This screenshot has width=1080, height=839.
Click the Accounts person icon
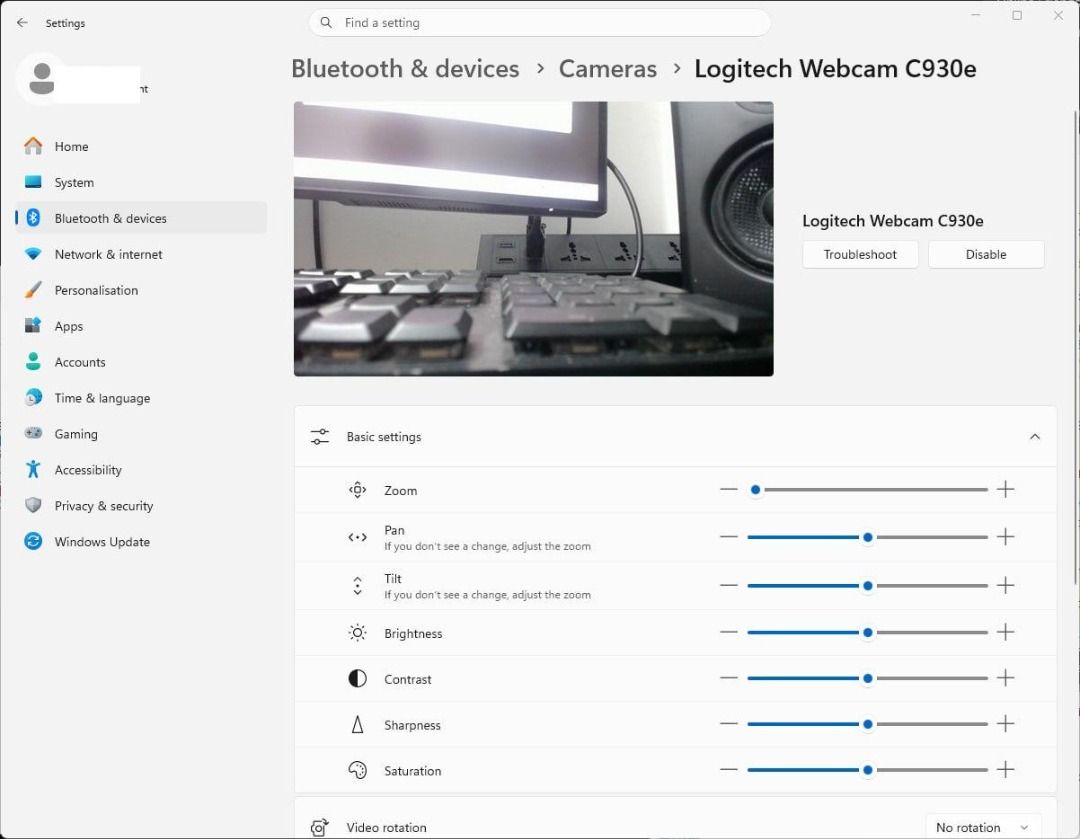(x=33, y=362)
